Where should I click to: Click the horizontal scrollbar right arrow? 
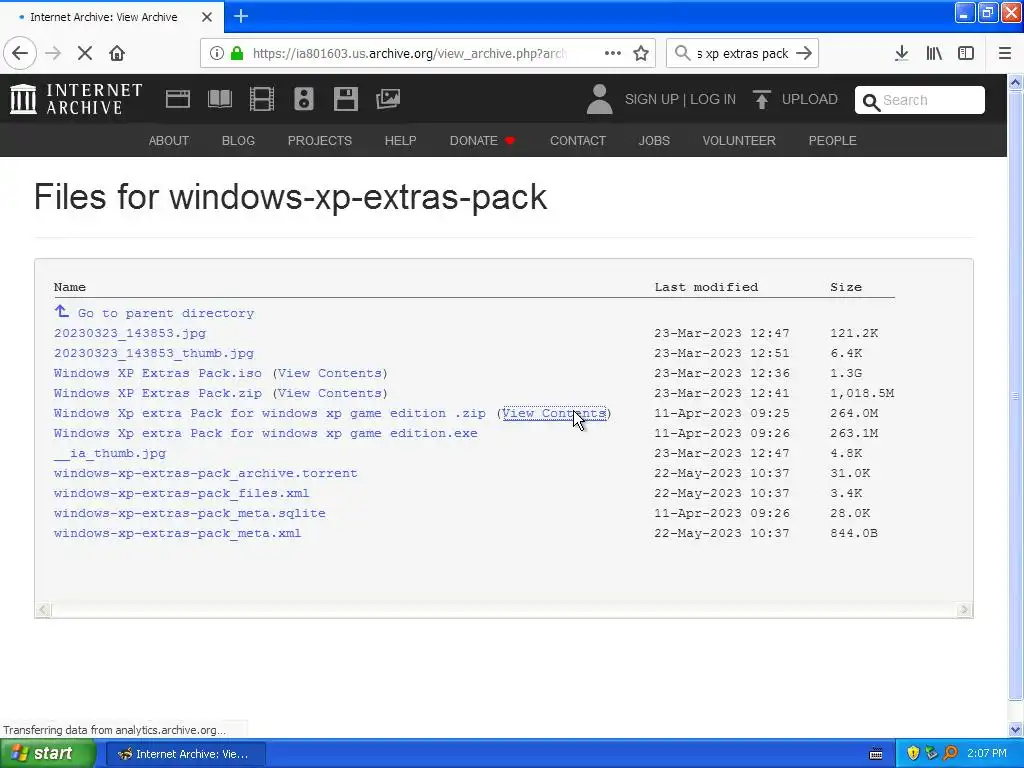(964, 609)
